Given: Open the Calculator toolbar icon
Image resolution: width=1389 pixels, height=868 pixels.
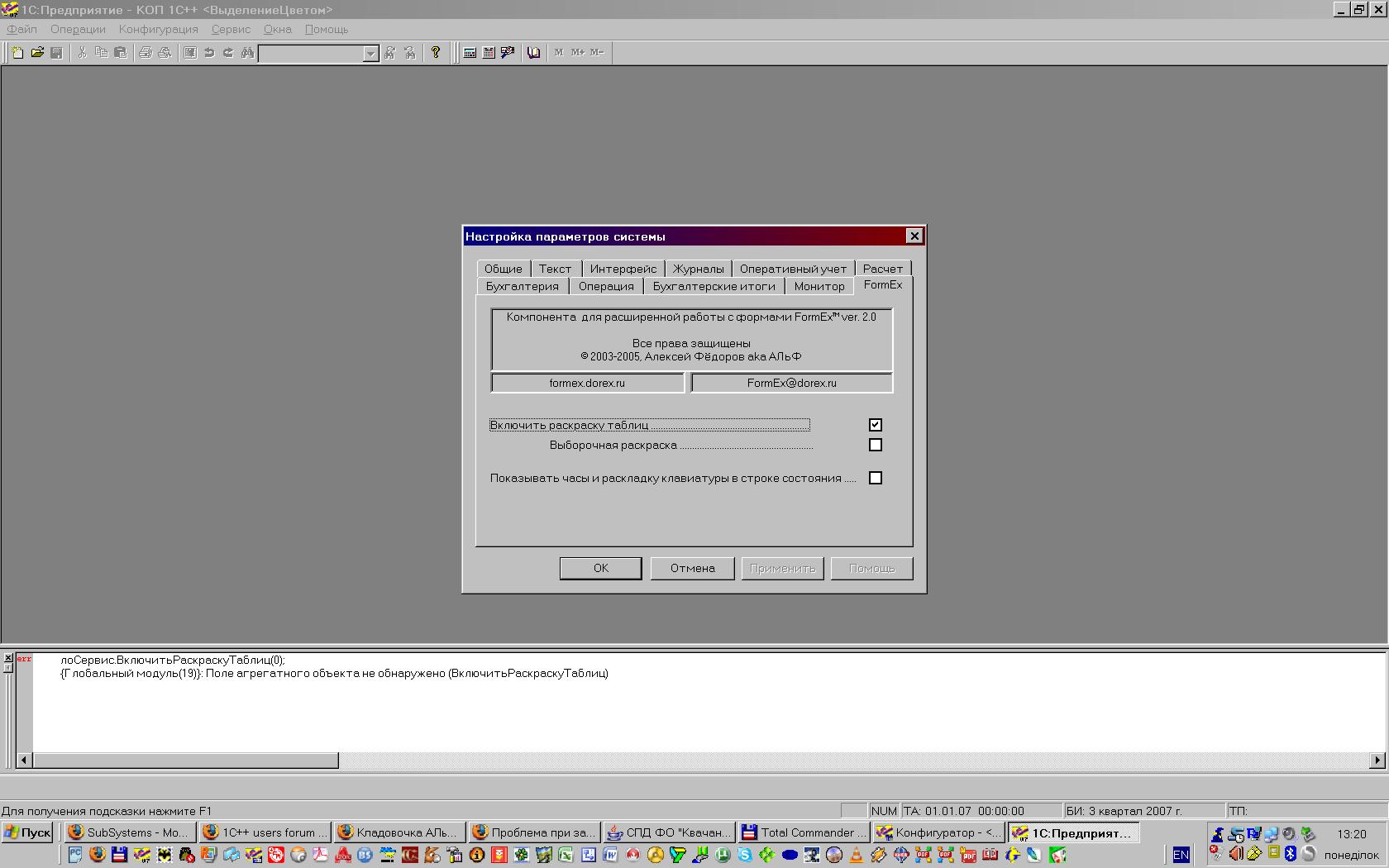Looking at the screenshot, I should click(470, 53).
